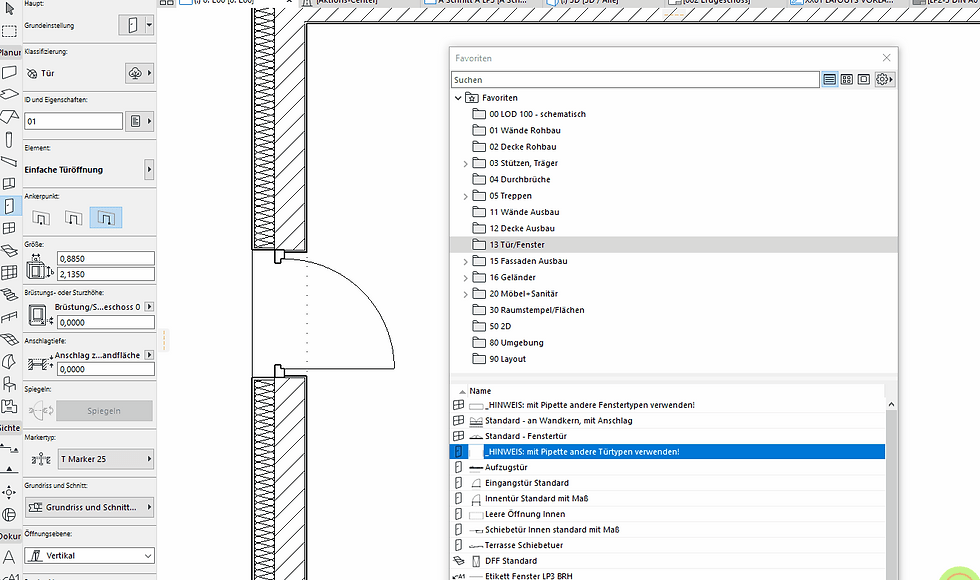Select the Worksheet globe tool
Viewport: 980px width, 580px height.
pos(9,514)
